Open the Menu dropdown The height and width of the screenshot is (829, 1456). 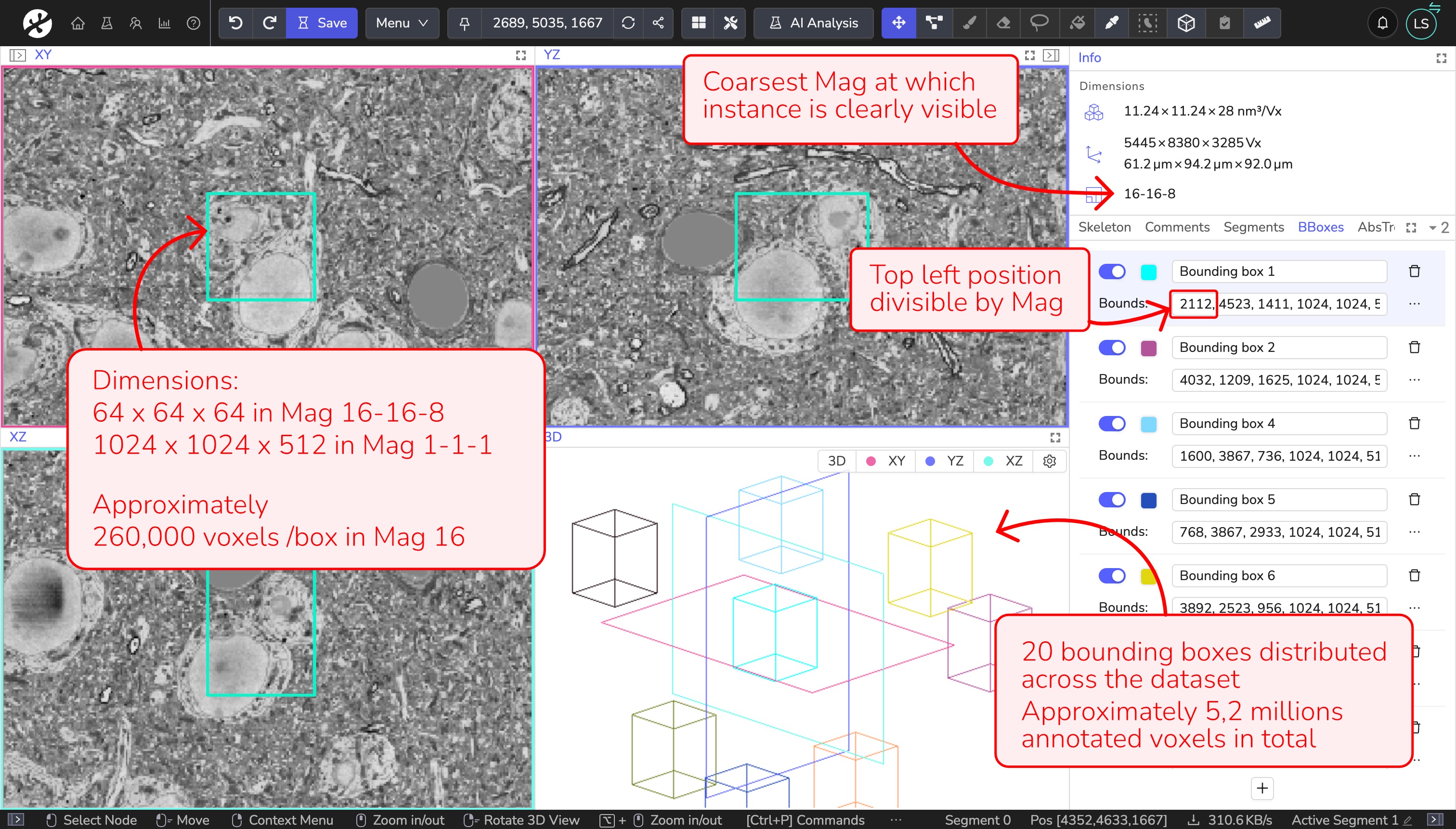coord(402,23)
